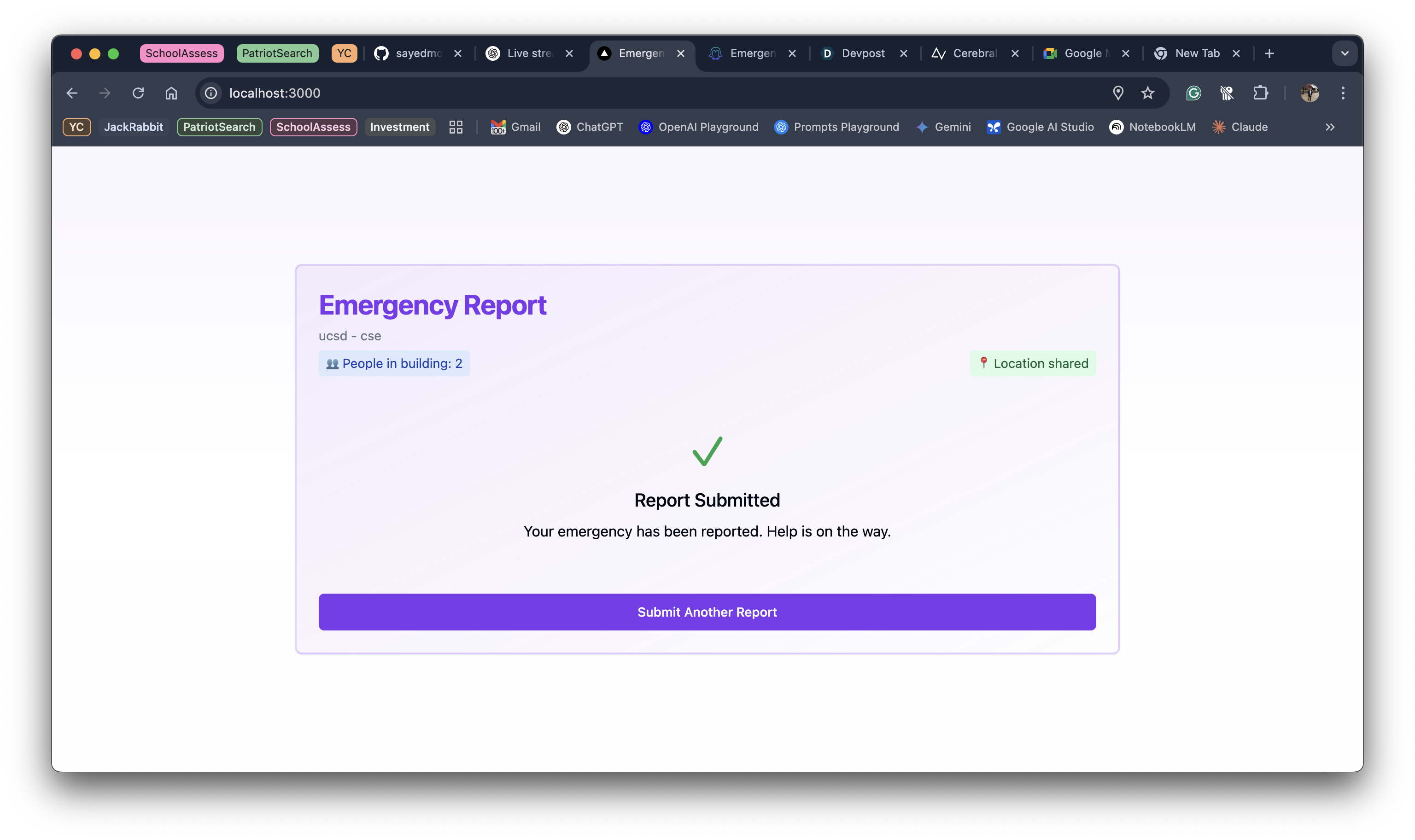
Task: Open the Chrome three-dot menu
Action: [1343, 93]
